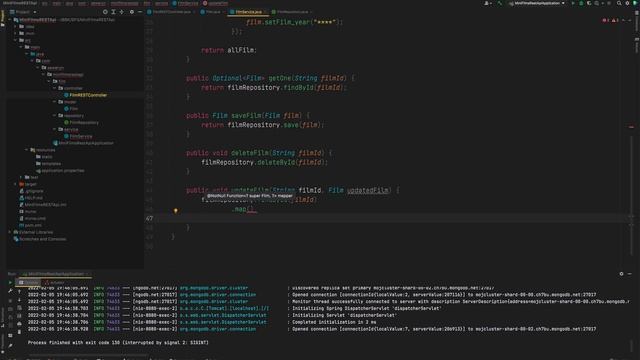
Task: Click the stop icon in the top toolbar
Action: click(609, 3)
